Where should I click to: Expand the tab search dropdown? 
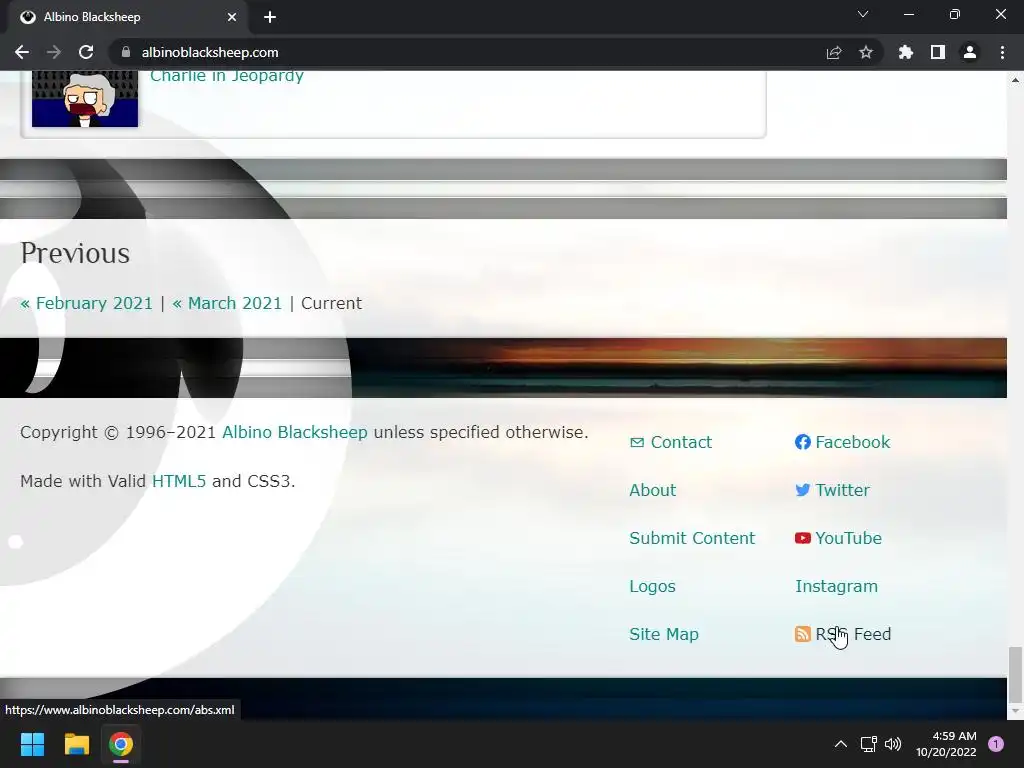[863, 14]
